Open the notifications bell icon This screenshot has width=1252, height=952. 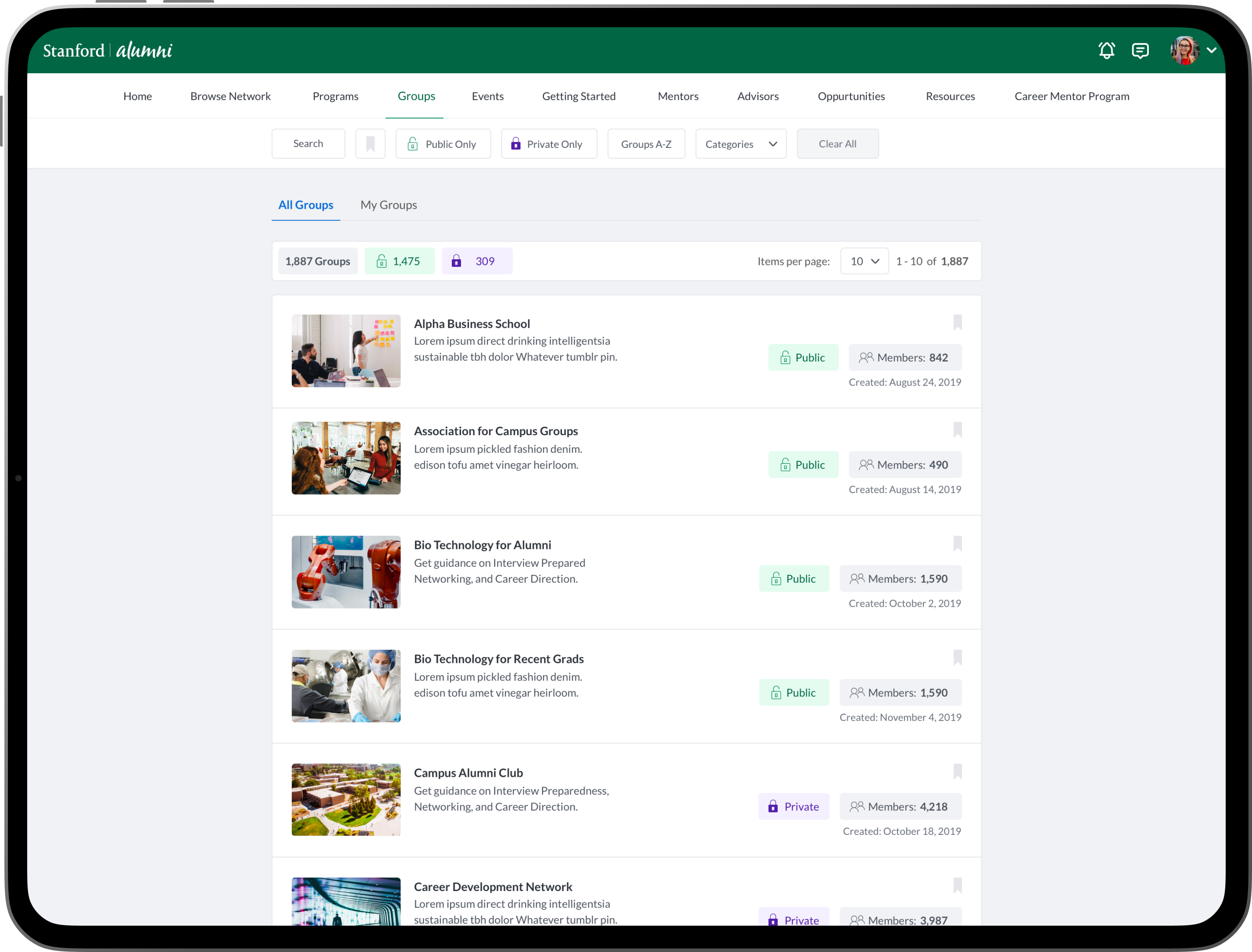(x=1106, y=50)
